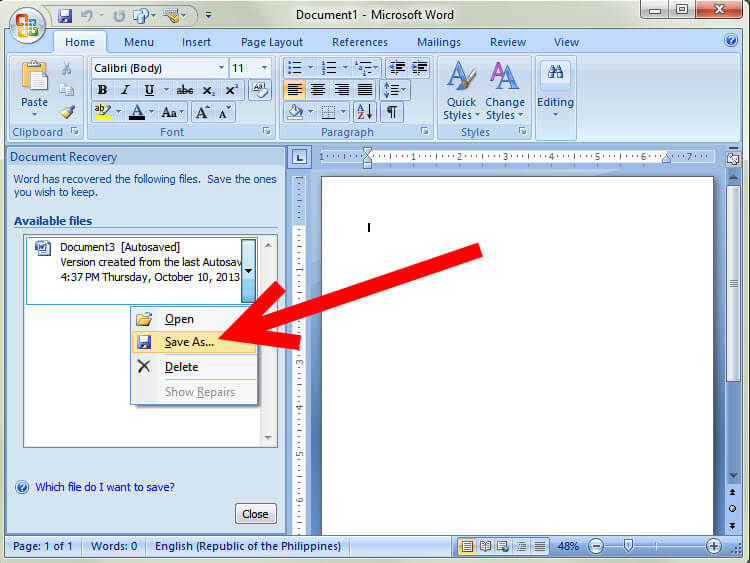Open the Office Button menu

[x=27, y=25]
